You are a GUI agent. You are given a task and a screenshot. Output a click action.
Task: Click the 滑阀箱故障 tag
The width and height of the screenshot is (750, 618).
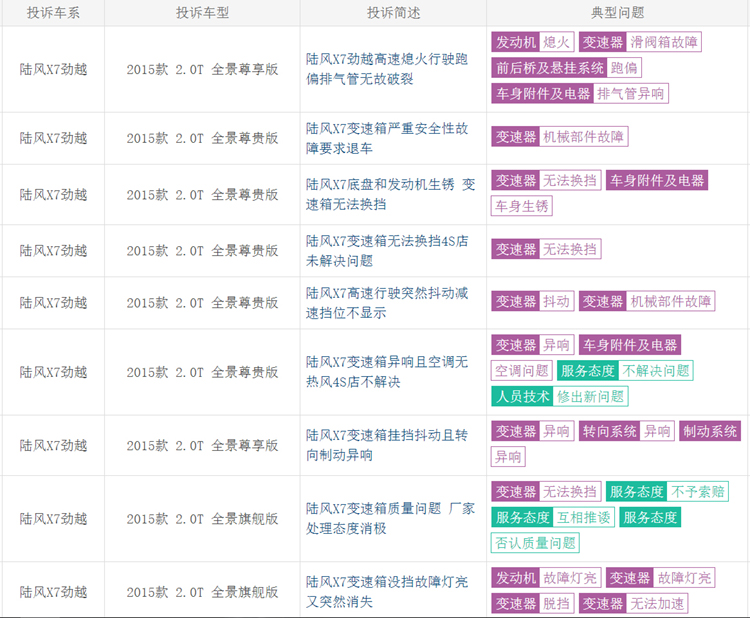(665, 42)
